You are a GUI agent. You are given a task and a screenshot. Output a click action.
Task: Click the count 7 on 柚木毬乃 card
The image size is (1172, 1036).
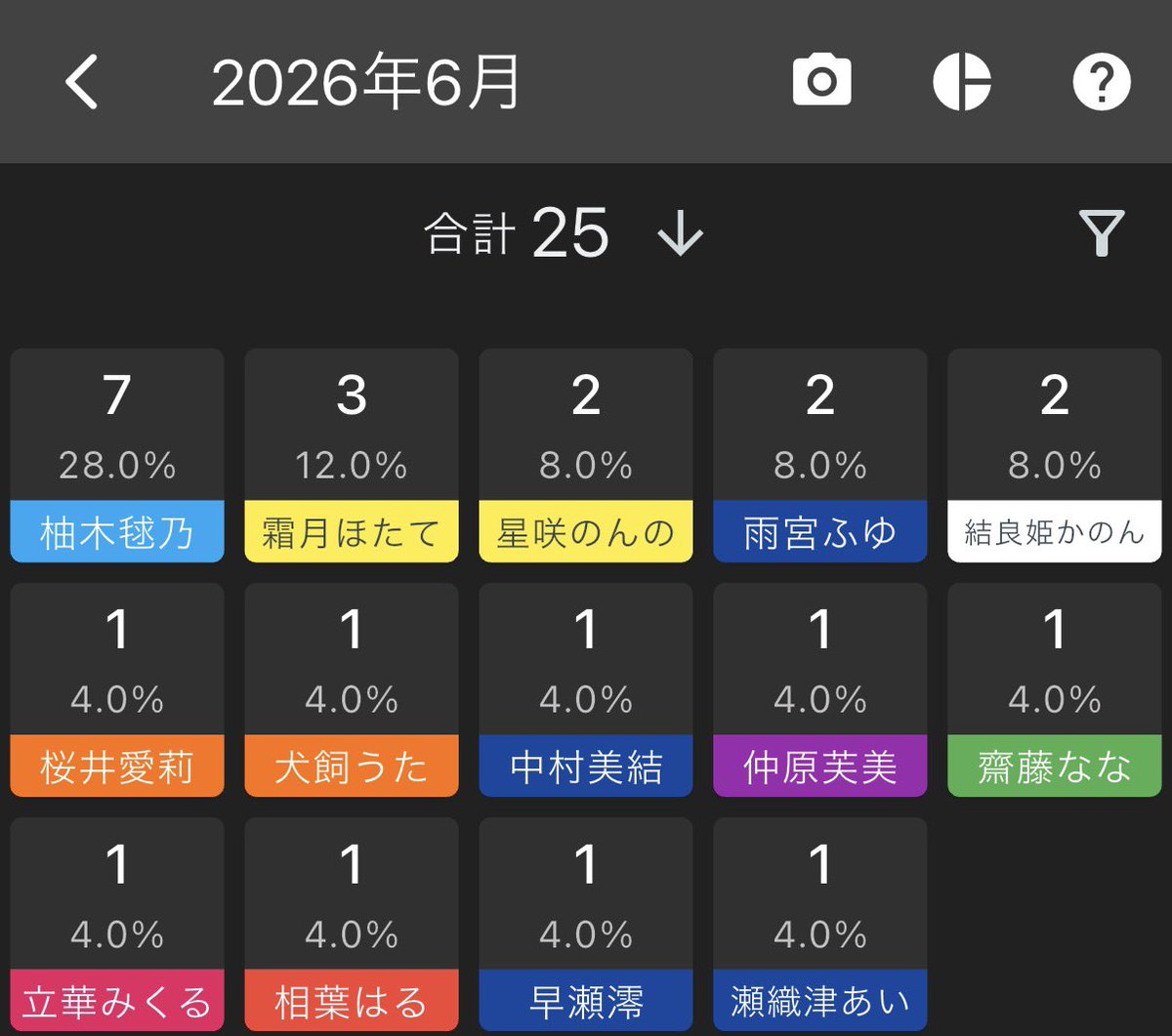click(117, 395)
